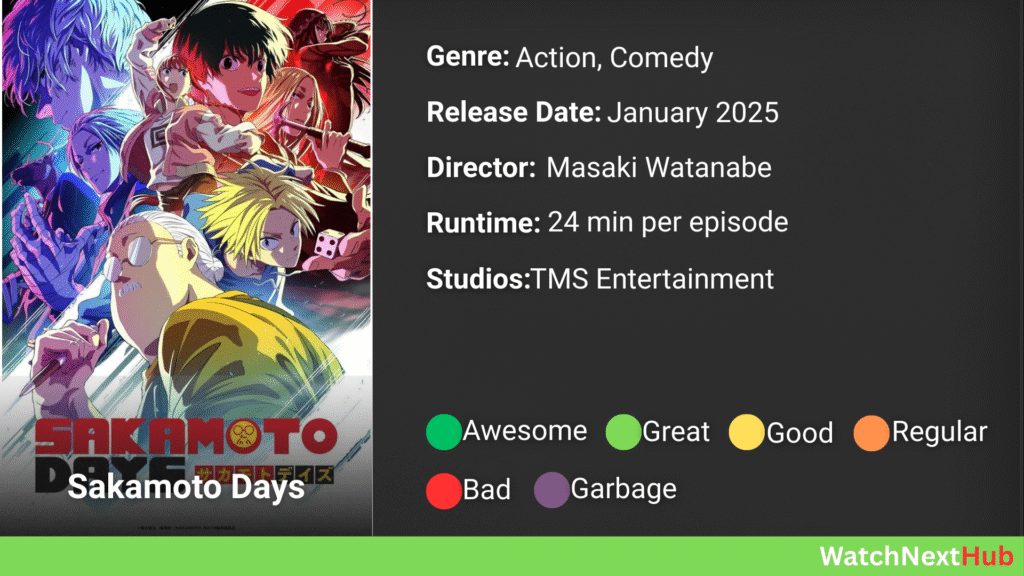Click the green footer bar
Screen dimensions: 1024x576
pos(512,556)
